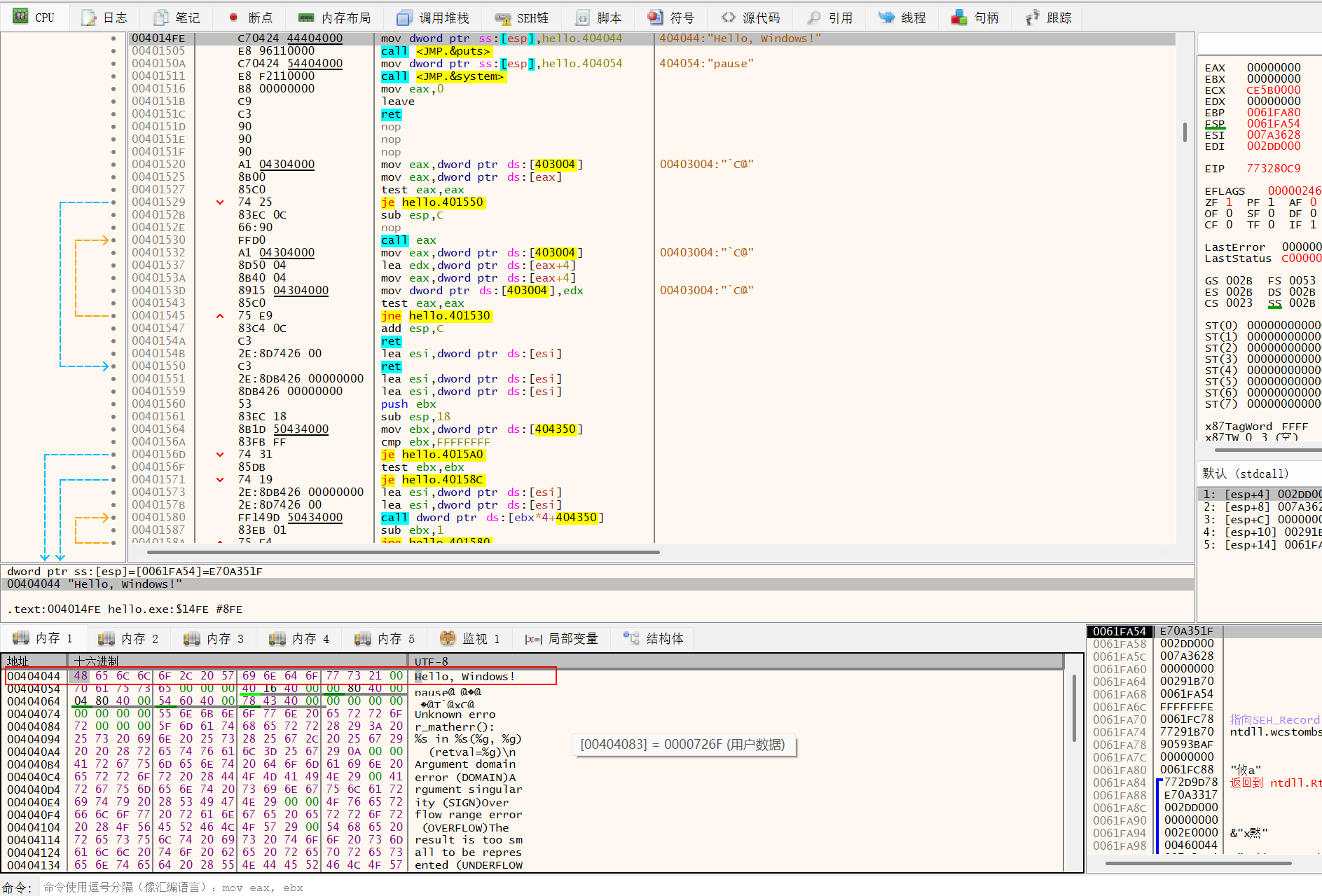This screenshot has width=1322, height=896.
Task: Click the disassembly horizontal scrollbar
Action: 403,552
